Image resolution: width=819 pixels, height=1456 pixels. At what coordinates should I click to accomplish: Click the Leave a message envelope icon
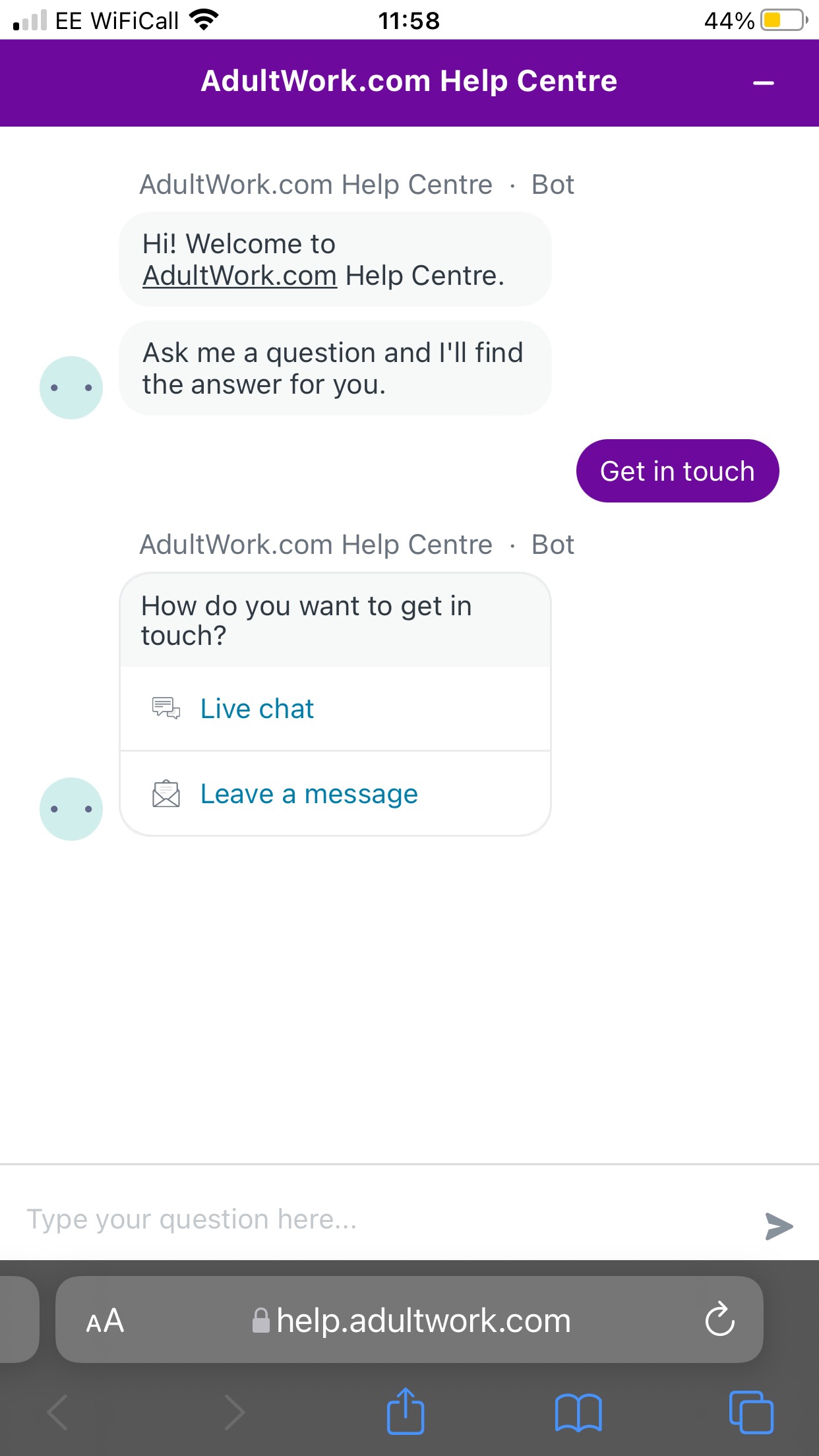point(166,794)
